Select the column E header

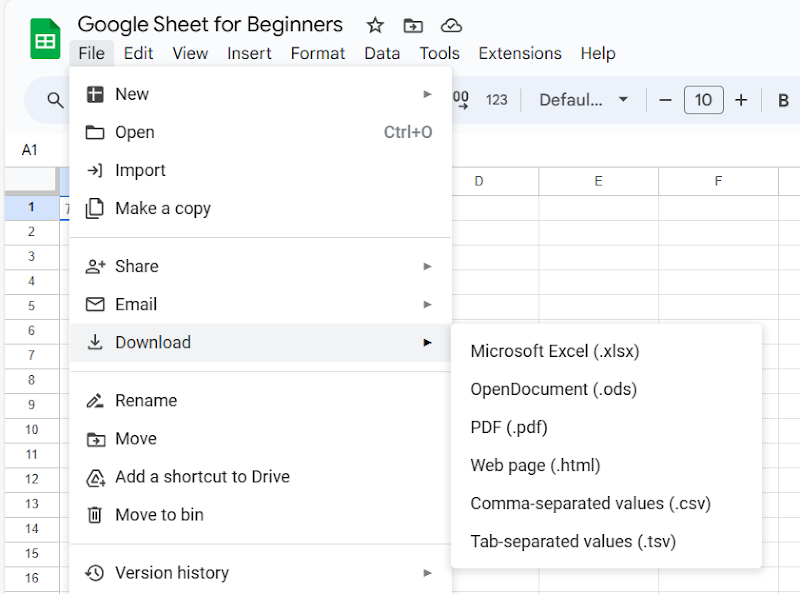click(x=598, y=181)
